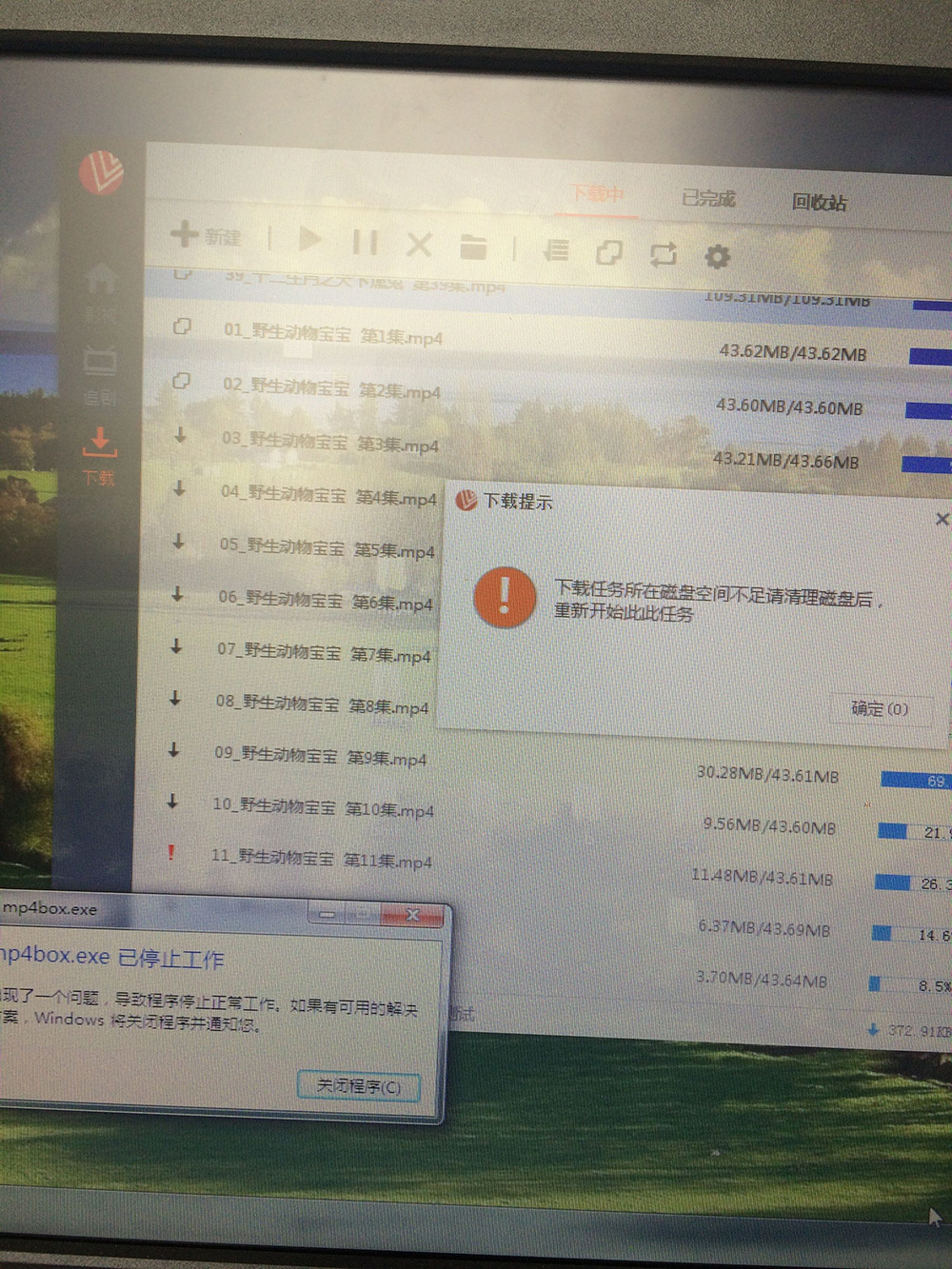
Task: Select 01_野生动物宝宝 第1集.mp4 in list
Action: [332, 335]
